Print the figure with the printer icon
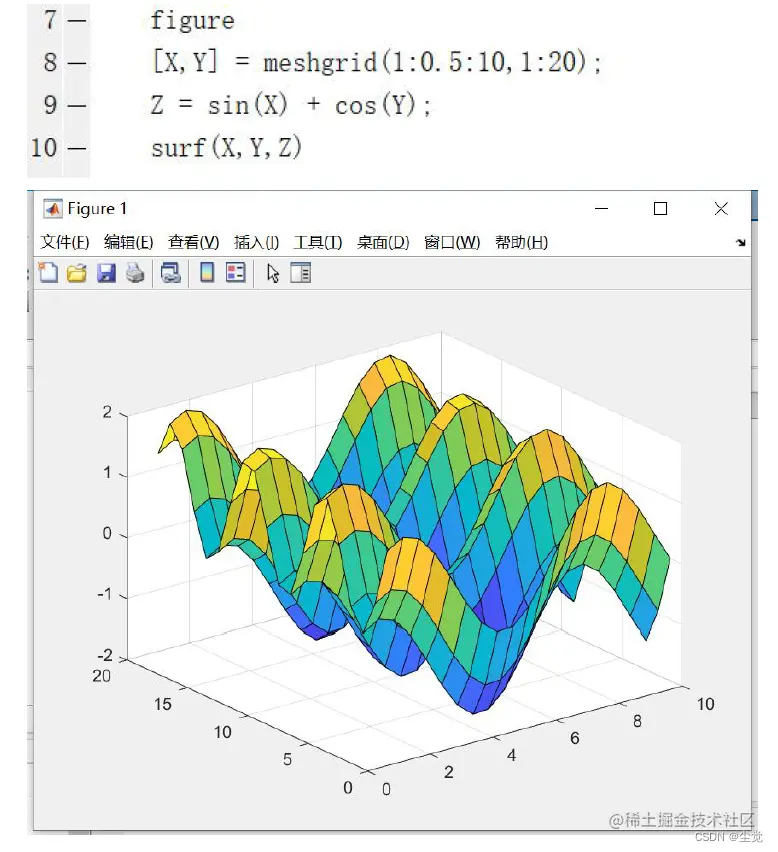Viewport: 778px width, 852px height. click(135, 273)
